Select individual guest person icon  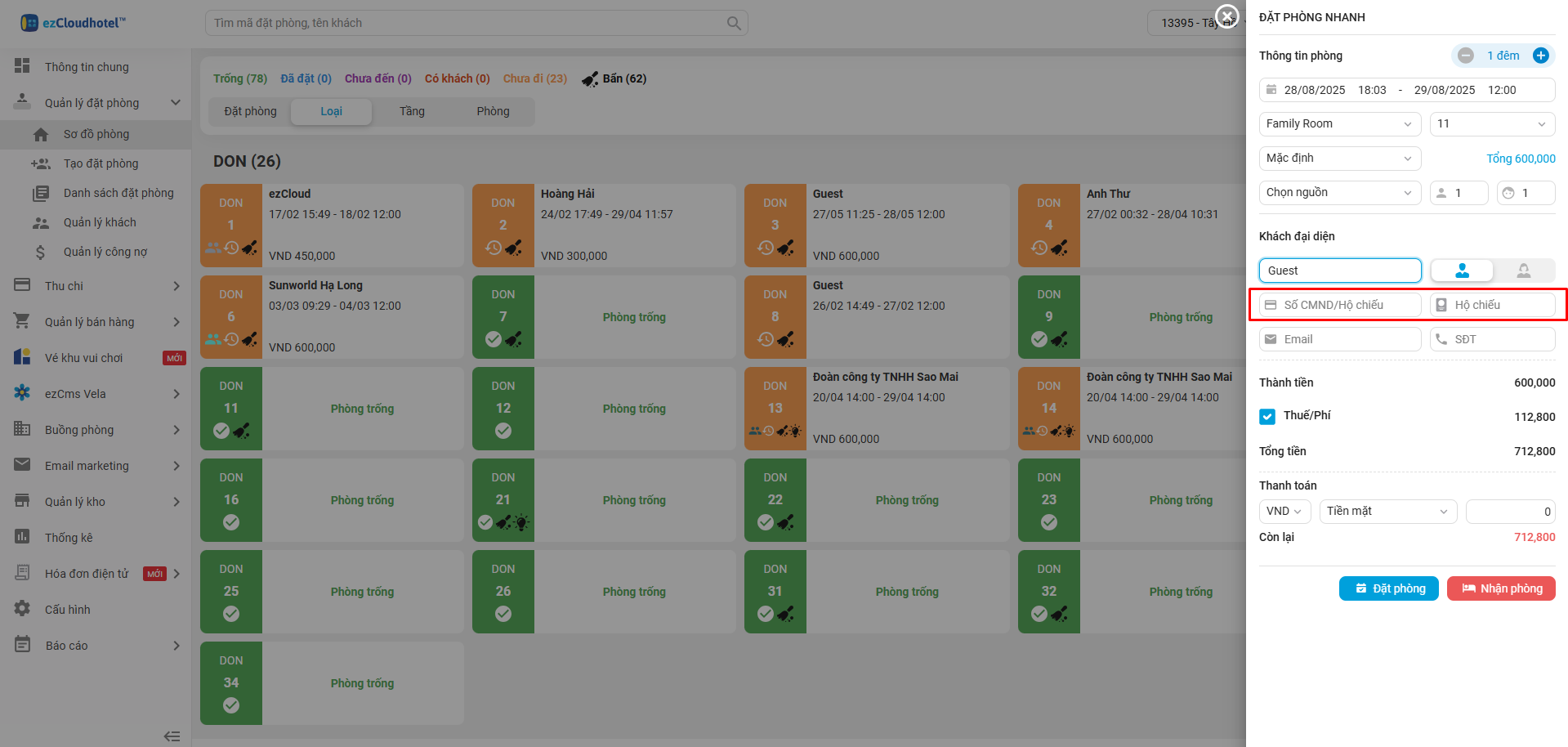click(x=1462, y=271)
